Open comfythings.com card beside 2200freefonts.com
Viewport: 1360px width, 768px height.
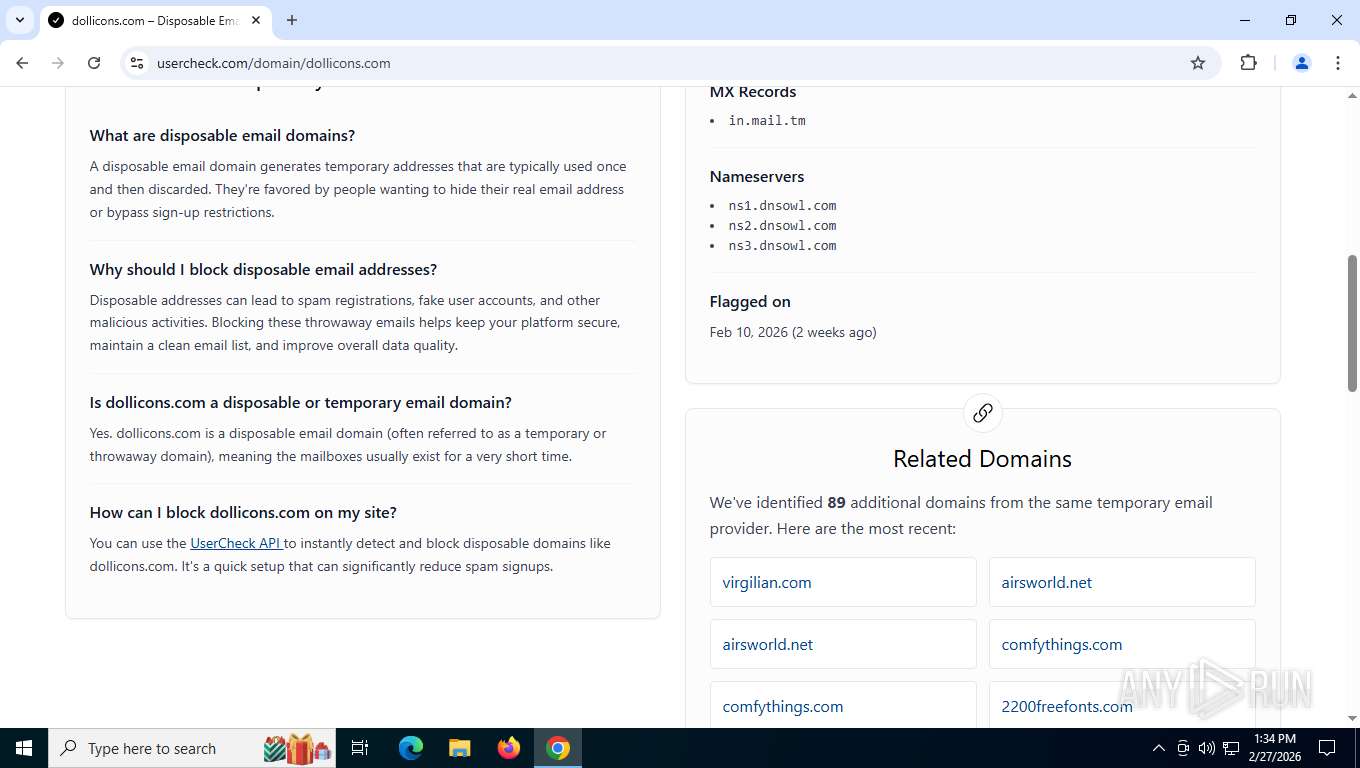click(843, 705)
